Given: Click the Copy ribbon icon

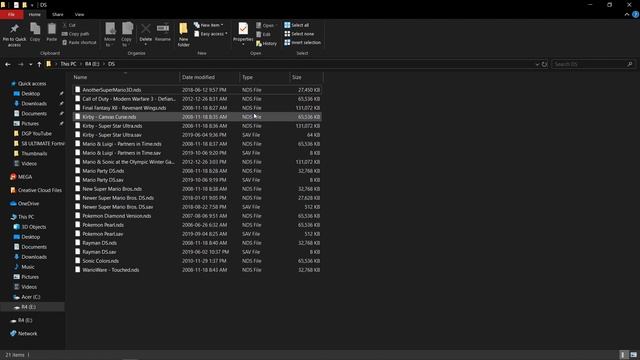Looking at the screenshot, I should click(35, 32).
